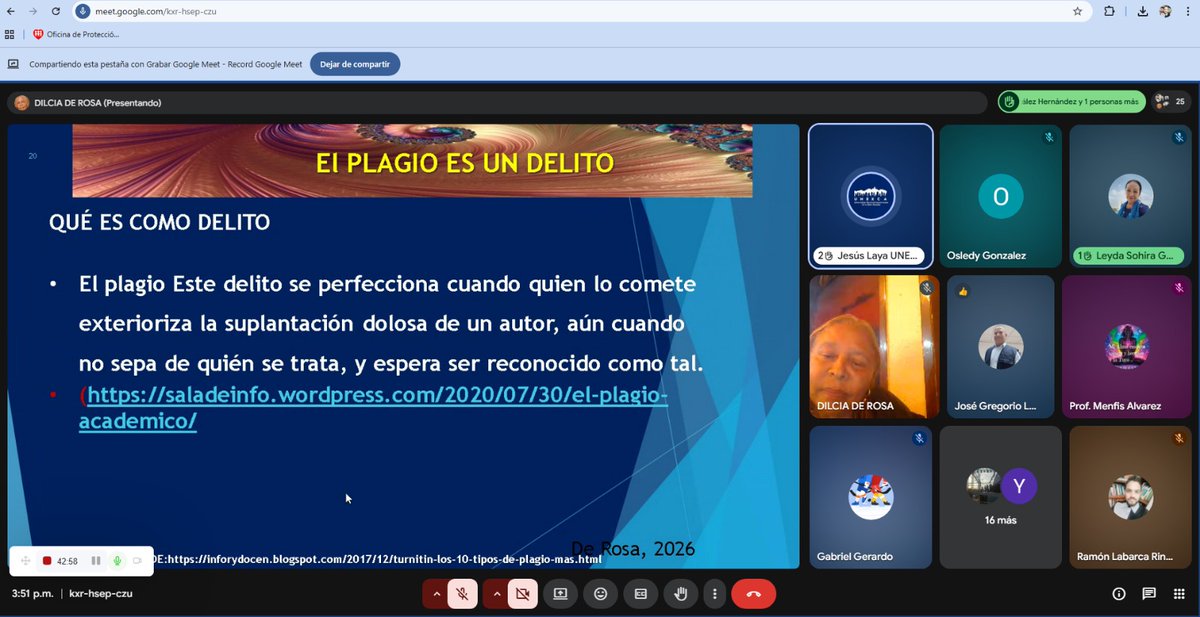Screen dimensions: 1200x617
Task: Turn on the camera
Action: pyautogui.click(x=523, y=593)
